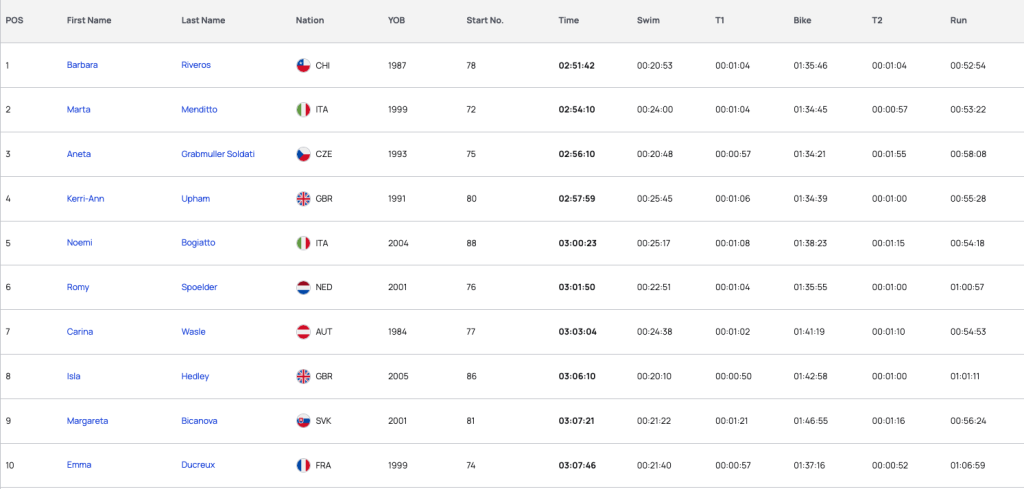Open Margareta first name link

88,421
